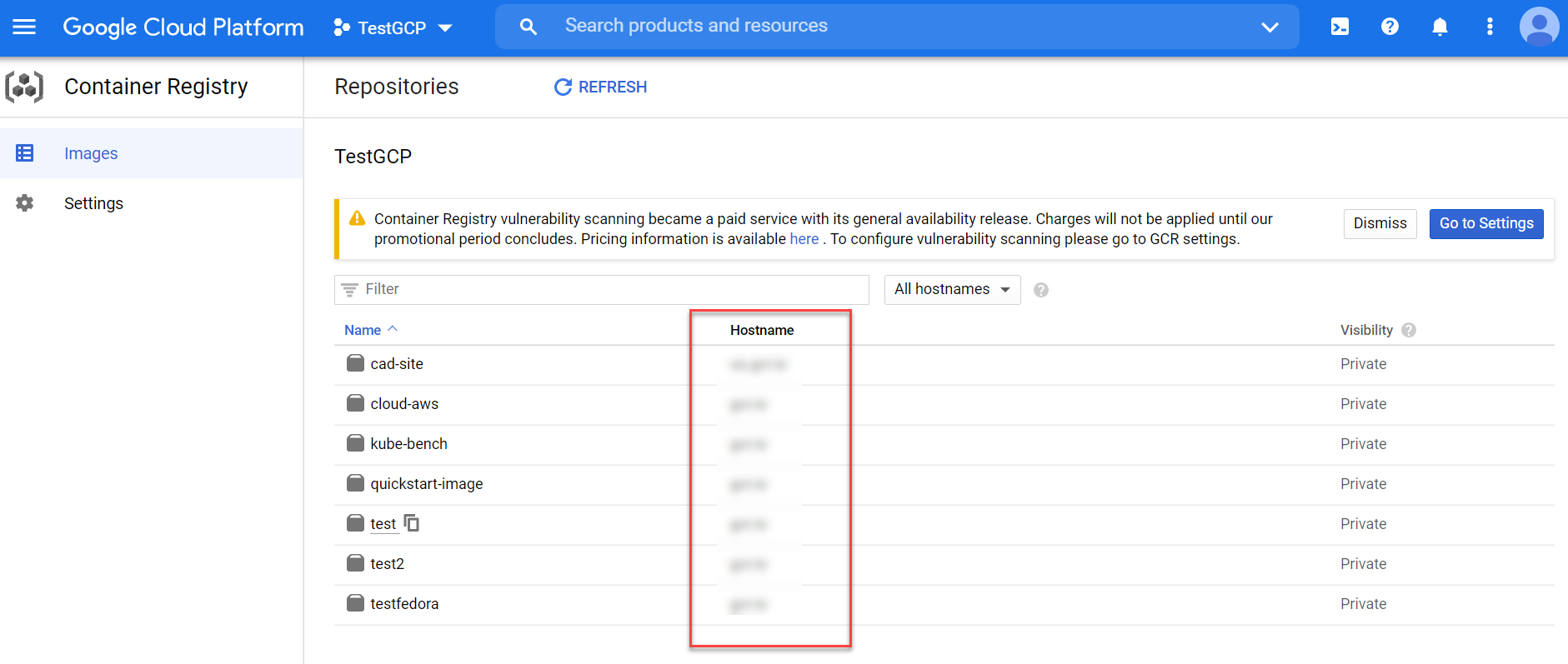Open Settings in the sidebar
The image size is (1568, 664).
[152, 203]
